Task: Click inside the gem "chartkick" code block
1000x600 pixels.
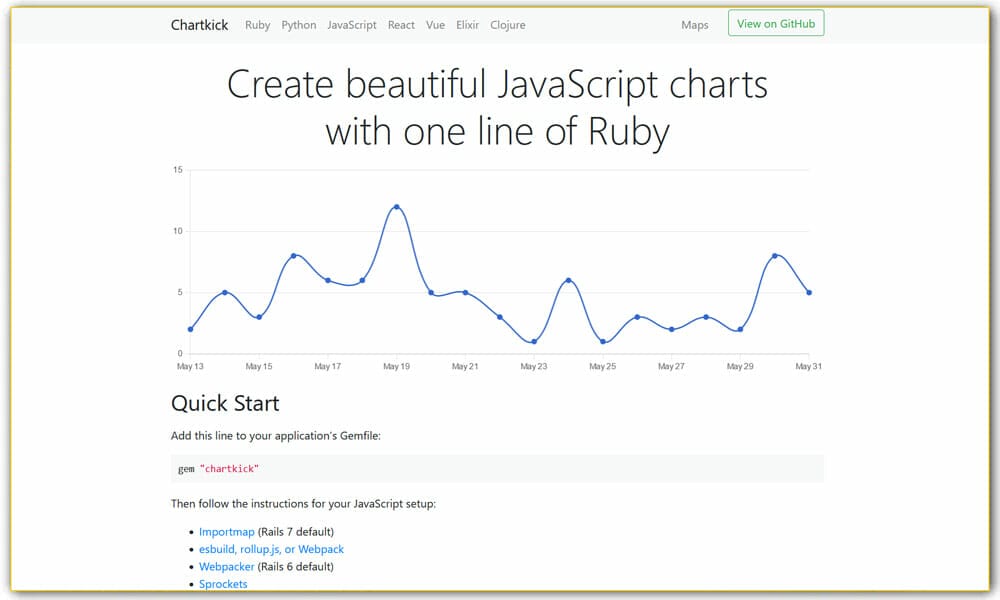Action: click(497, 469)
